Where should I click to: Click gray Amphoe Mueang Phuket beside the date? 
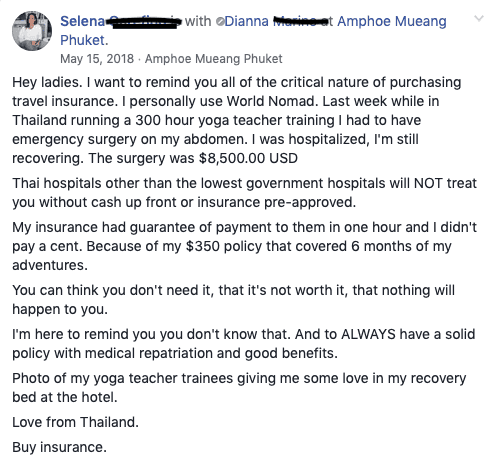(x=213, y=59)
